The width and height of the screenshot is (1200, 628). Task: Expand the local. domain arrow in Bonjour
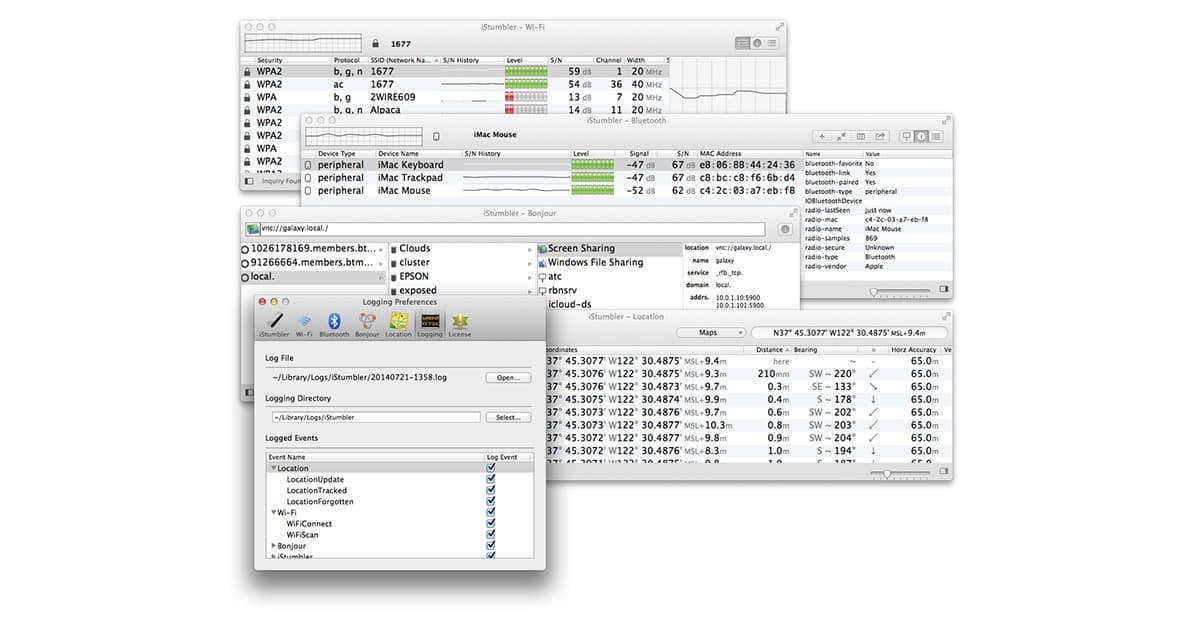pyautogui.click(x=380, y=277)
